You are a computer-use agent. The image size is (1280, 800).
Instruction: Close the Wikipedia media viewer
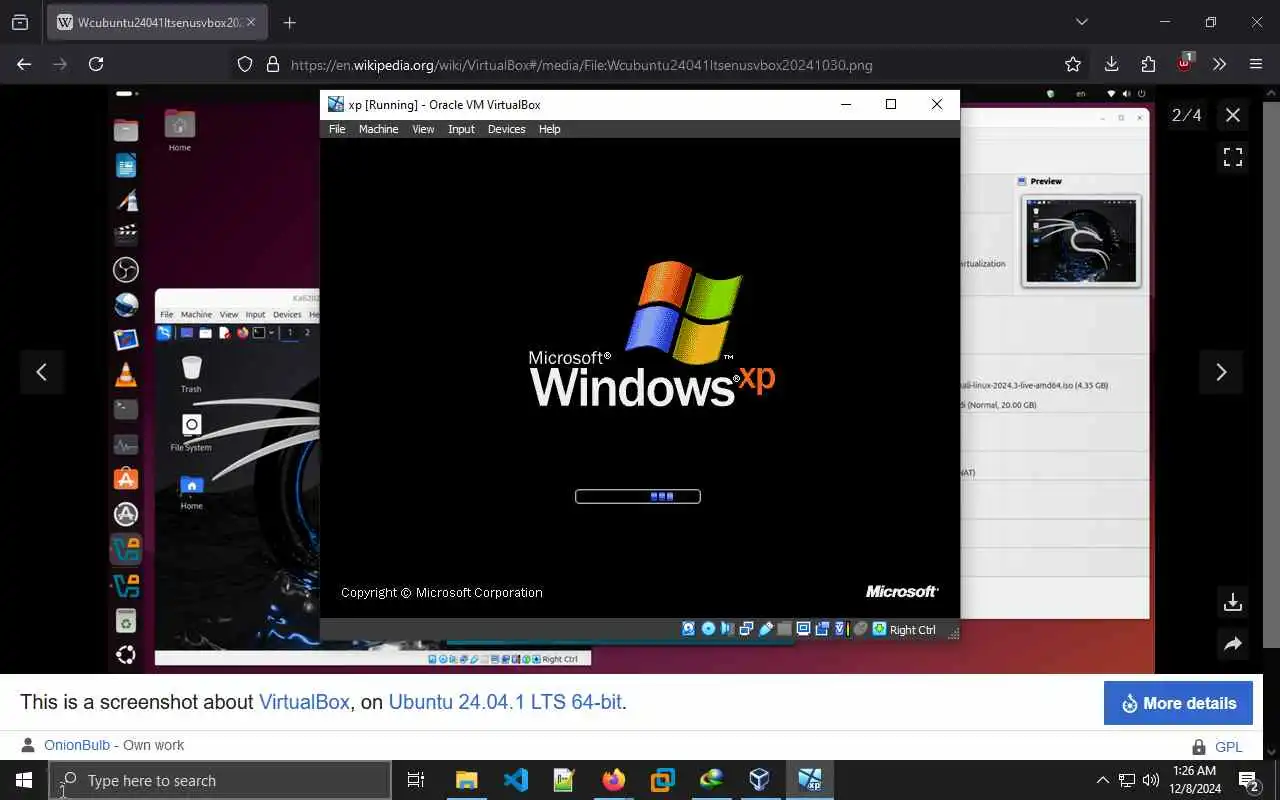tap(1233, 115)
